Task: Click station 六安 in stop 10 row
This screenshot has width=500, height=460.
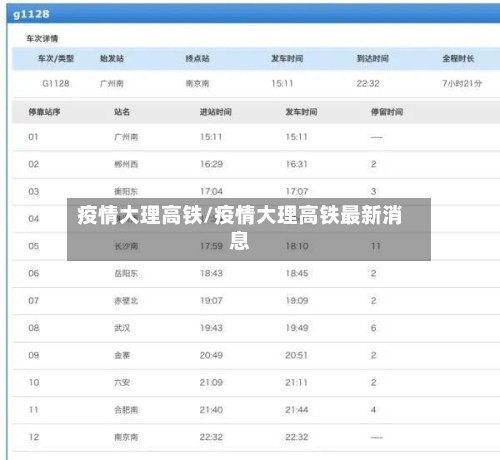Action: (122, 383)
